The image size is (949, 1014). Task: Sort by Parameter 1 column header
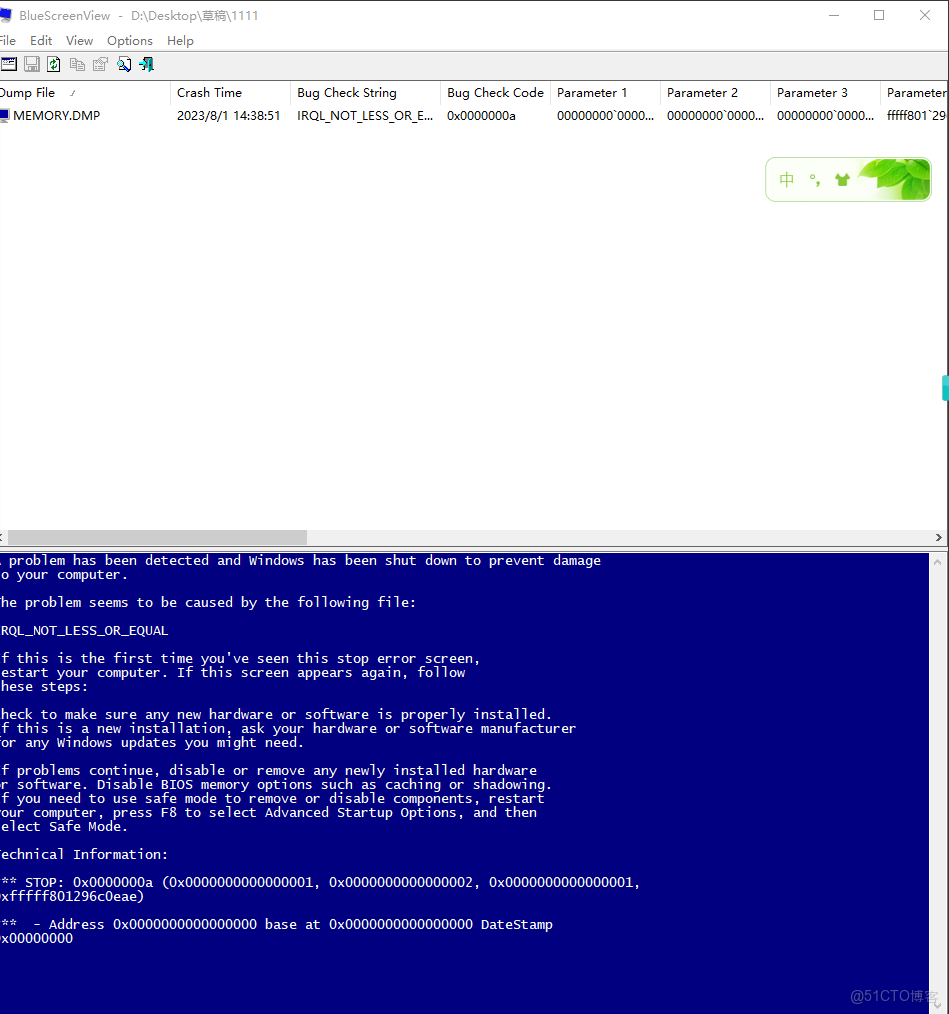click(605, 93)
